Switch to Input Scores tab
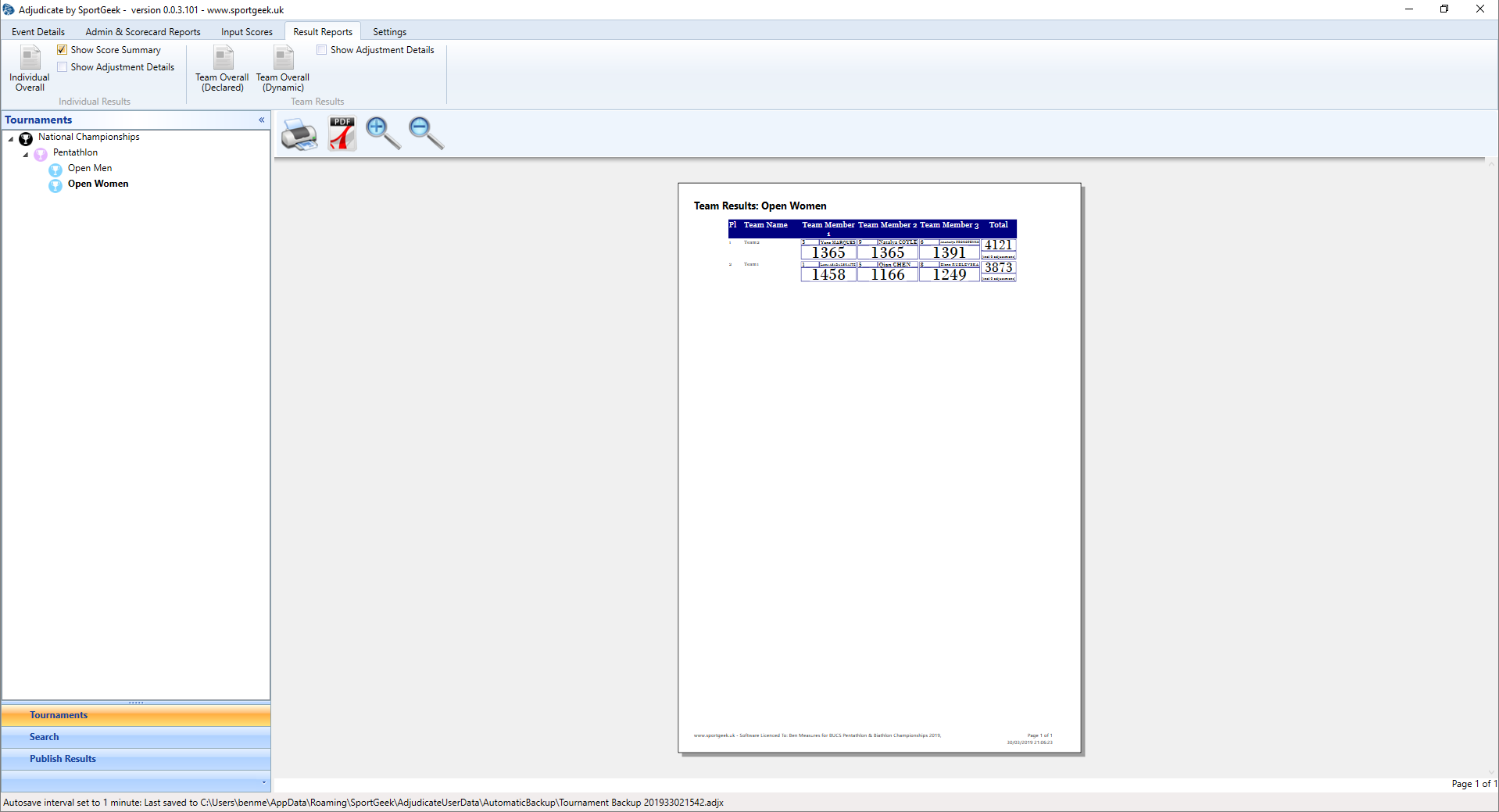 [247, 32]
